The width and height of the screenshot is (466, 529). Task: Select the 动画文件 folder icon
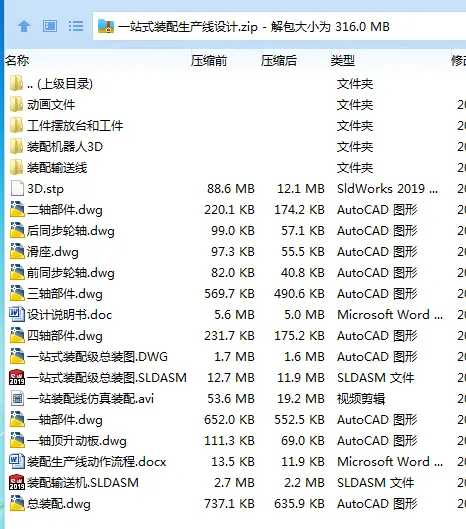point(17,104)
